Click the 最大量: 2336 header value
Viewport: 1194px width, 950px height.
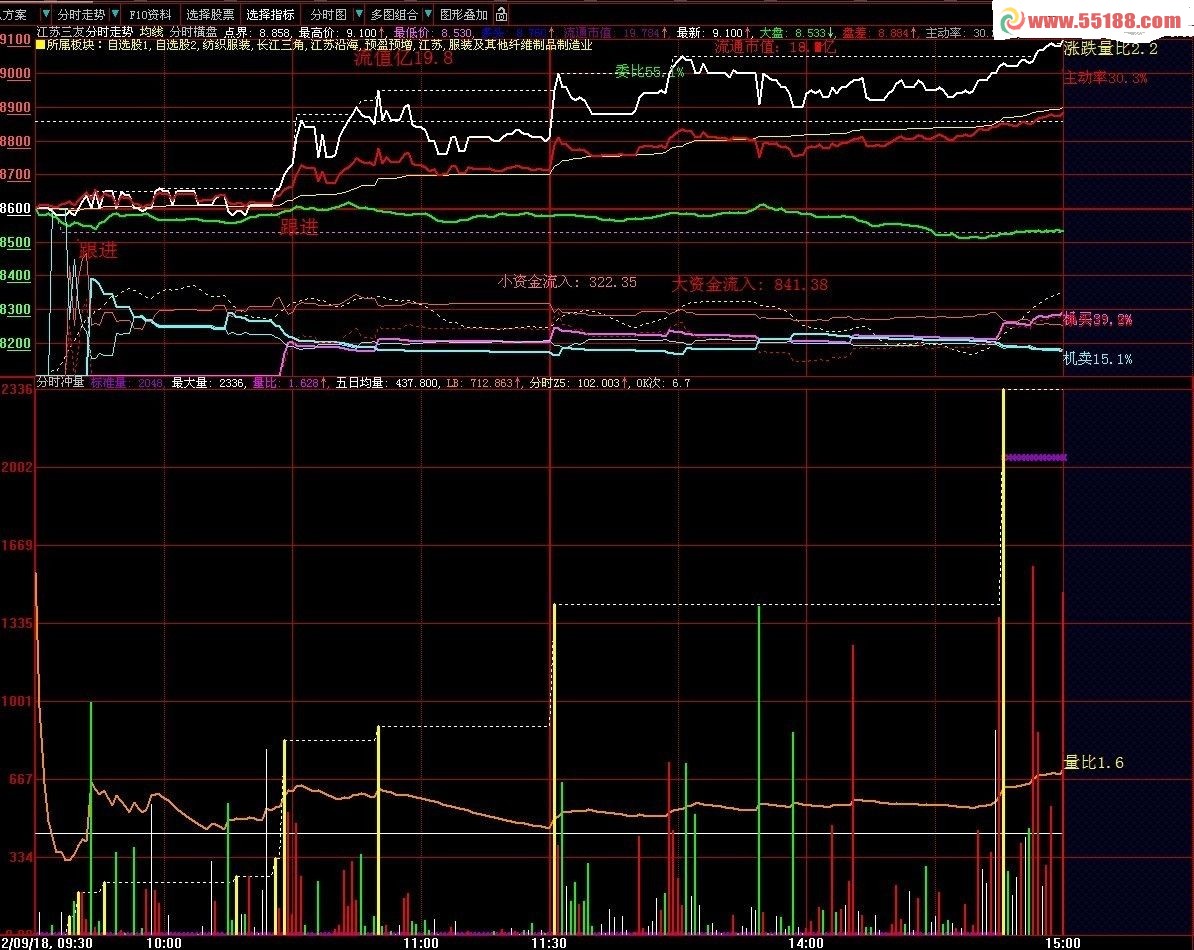(207, 383)
